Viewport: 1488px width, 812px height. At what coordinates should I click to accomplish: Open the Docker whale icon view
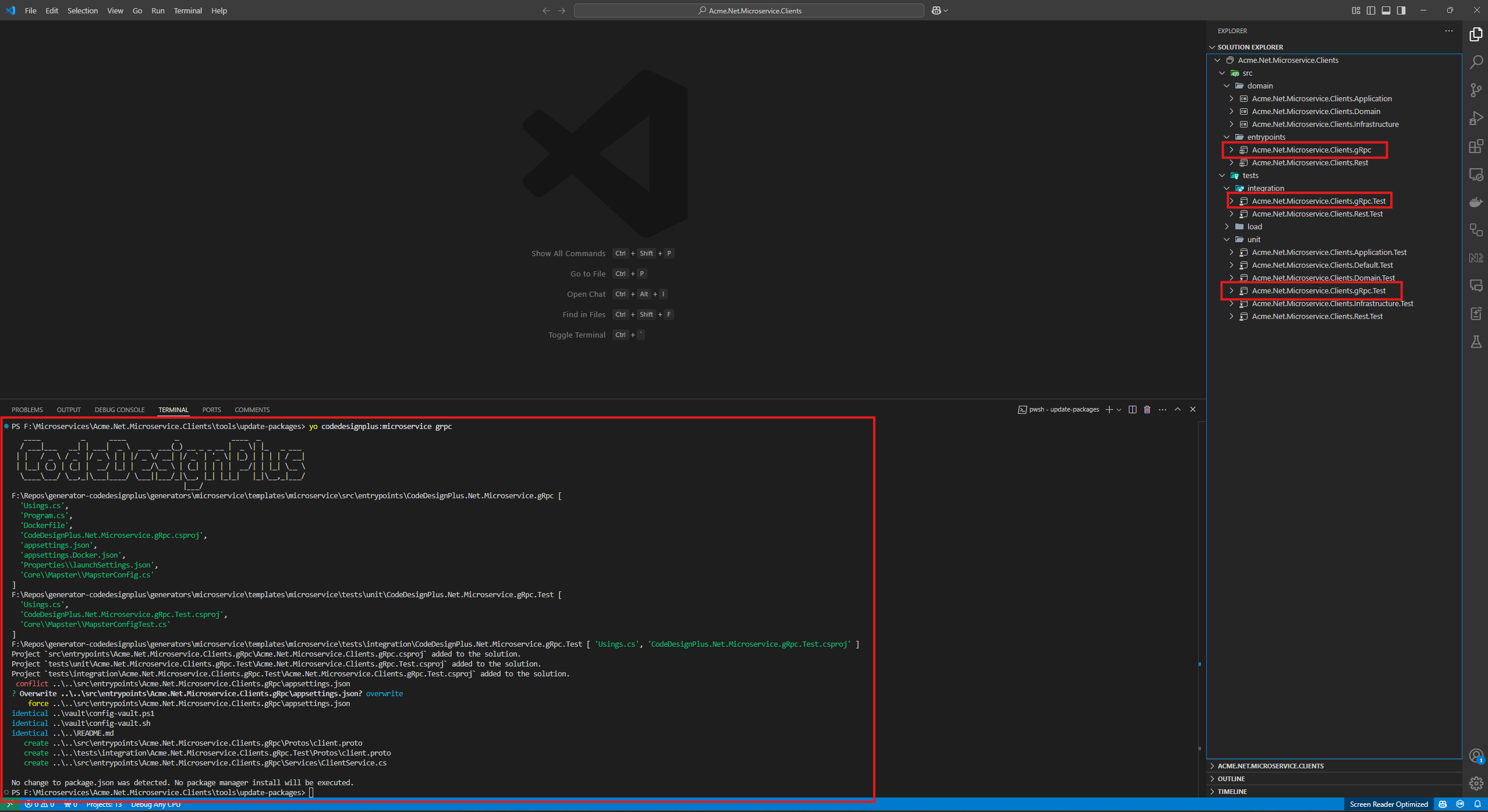[1476, 202]
